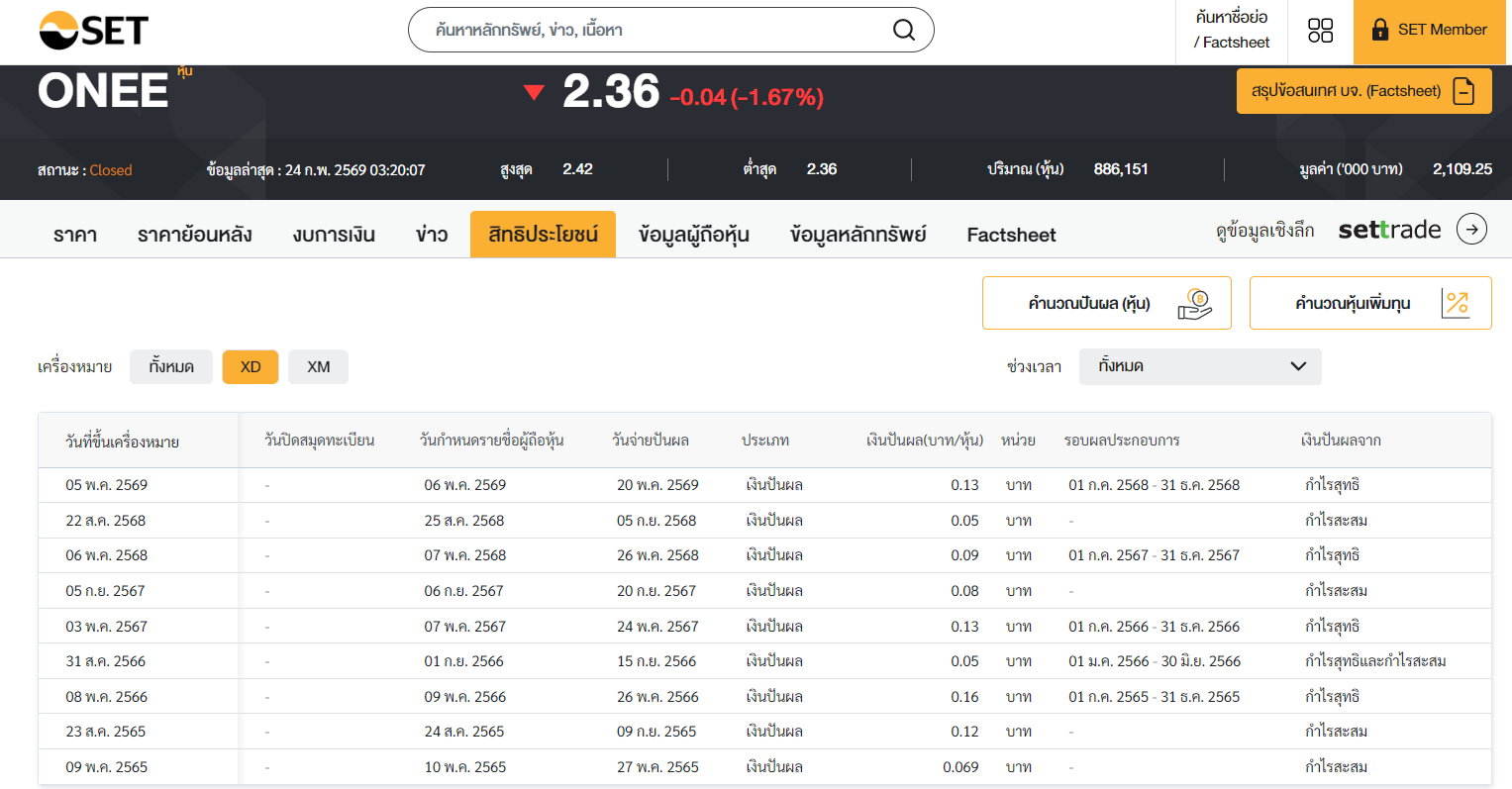Viewport: 1512px width, 789px height.
Task: Click the dividend amount 0.069
Action: (960, 767)
